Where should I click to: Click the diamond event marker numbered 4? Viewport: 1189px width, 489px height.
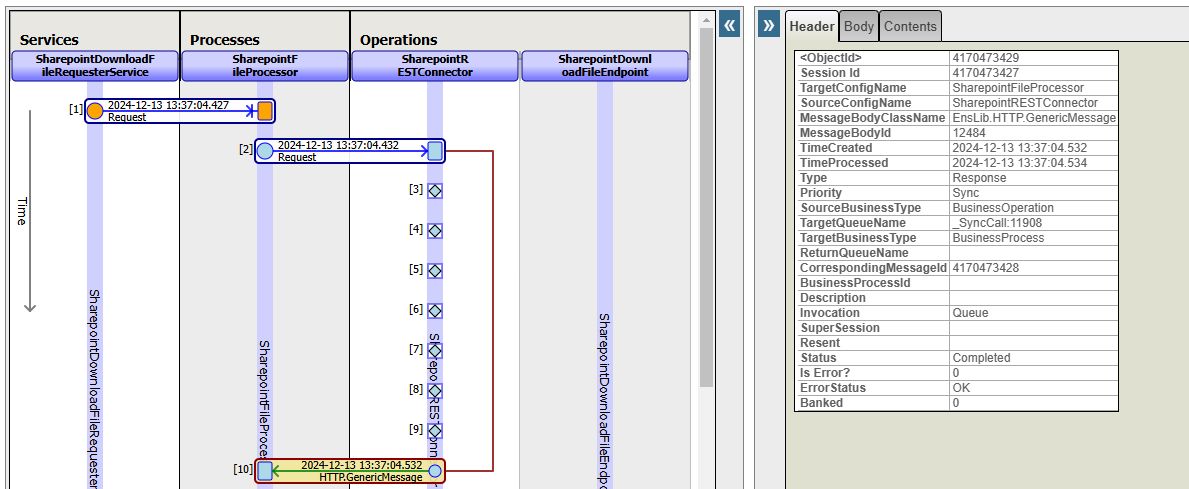(435, 230)
